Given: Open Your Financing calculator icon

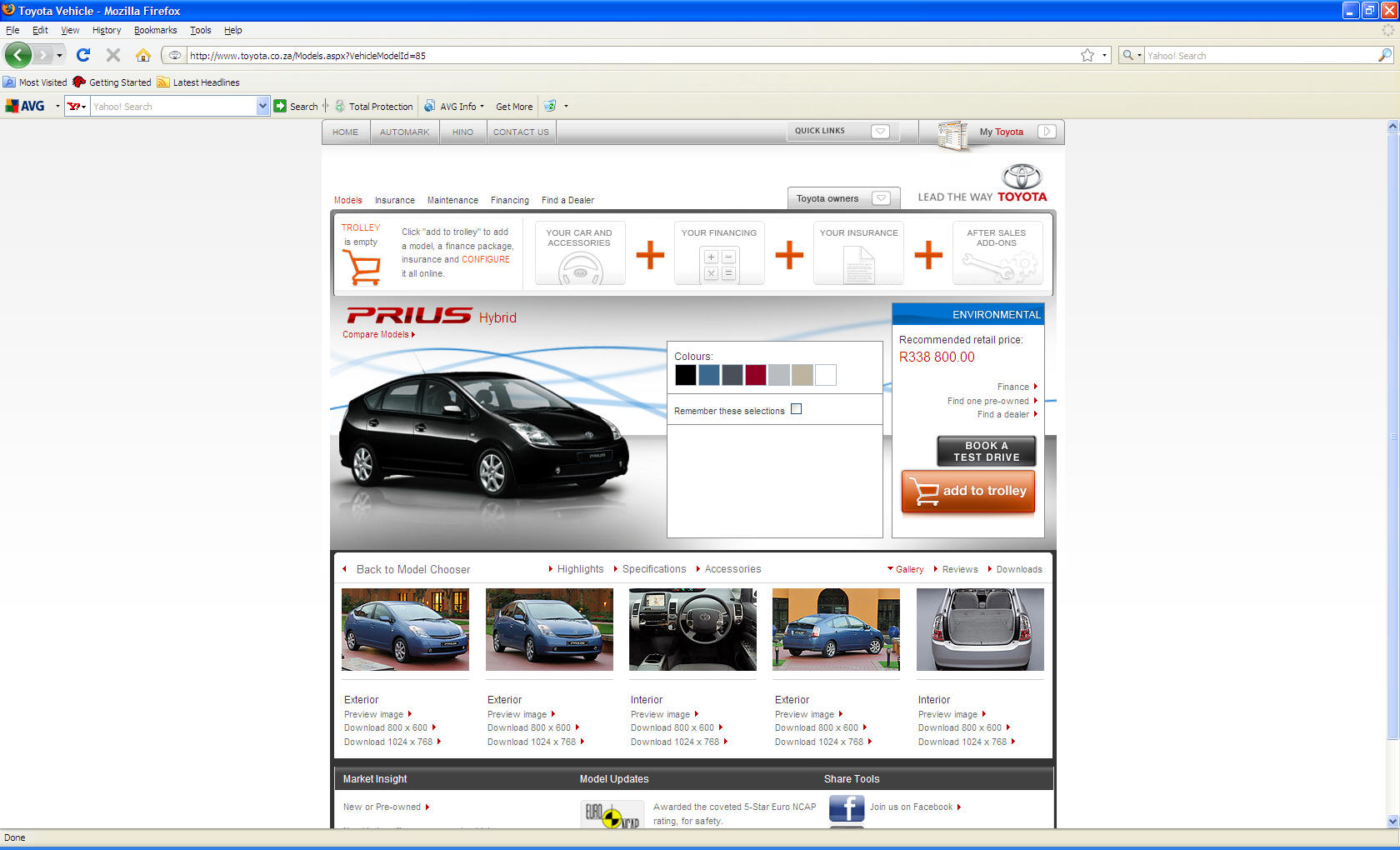Looking at the screenshot, I should pos(719,265).
